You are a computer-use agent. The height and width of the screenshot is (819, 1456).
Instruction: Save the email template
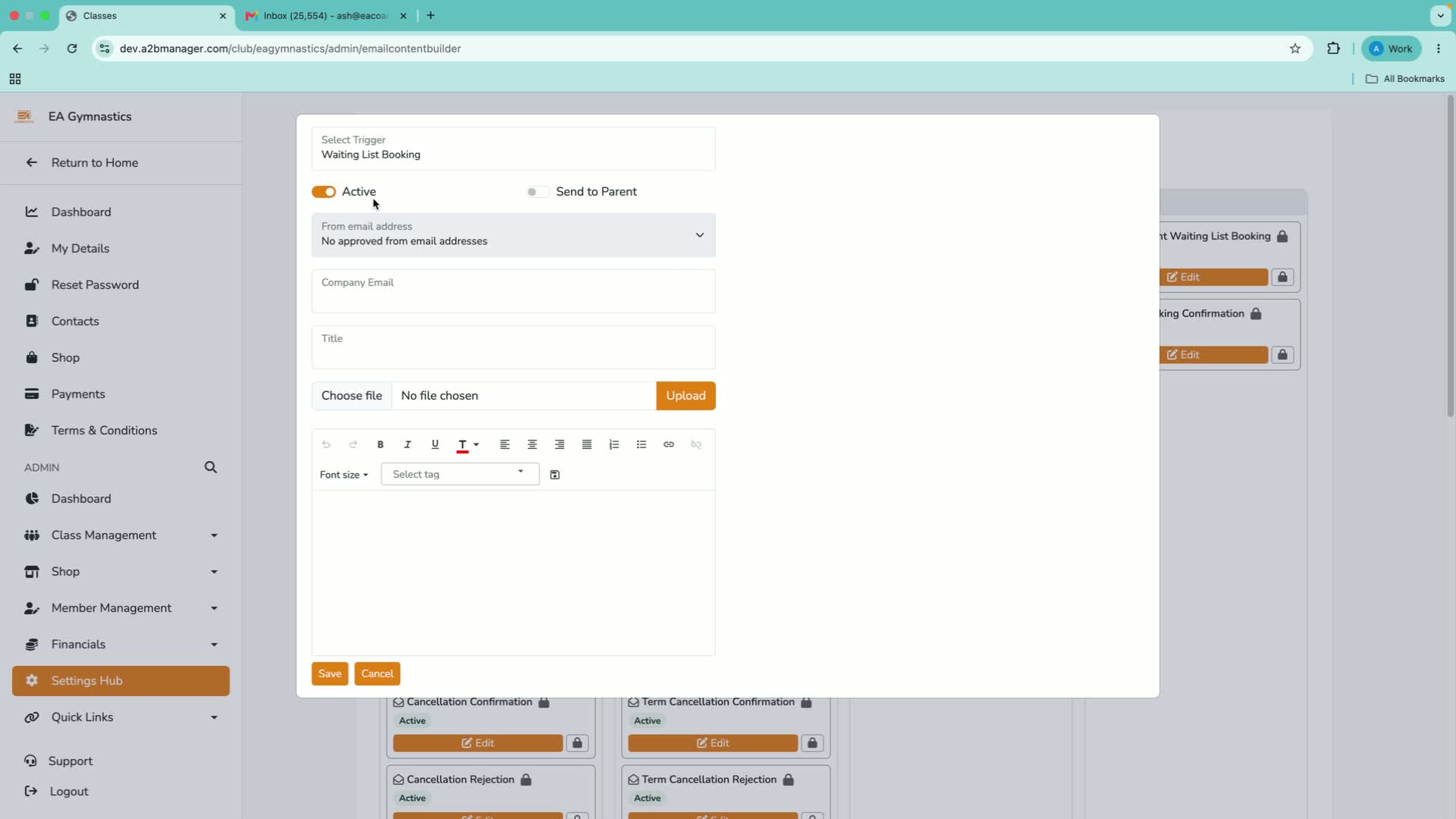[330, 673]
